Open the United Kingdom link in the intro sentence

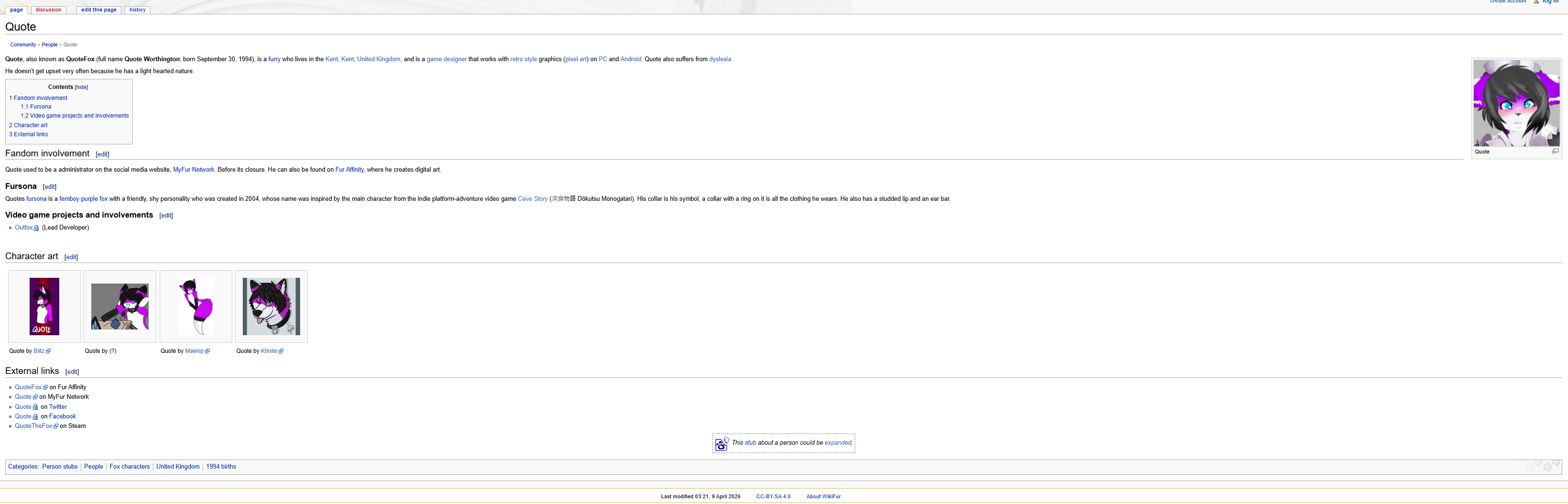click(x=378, y=59)
